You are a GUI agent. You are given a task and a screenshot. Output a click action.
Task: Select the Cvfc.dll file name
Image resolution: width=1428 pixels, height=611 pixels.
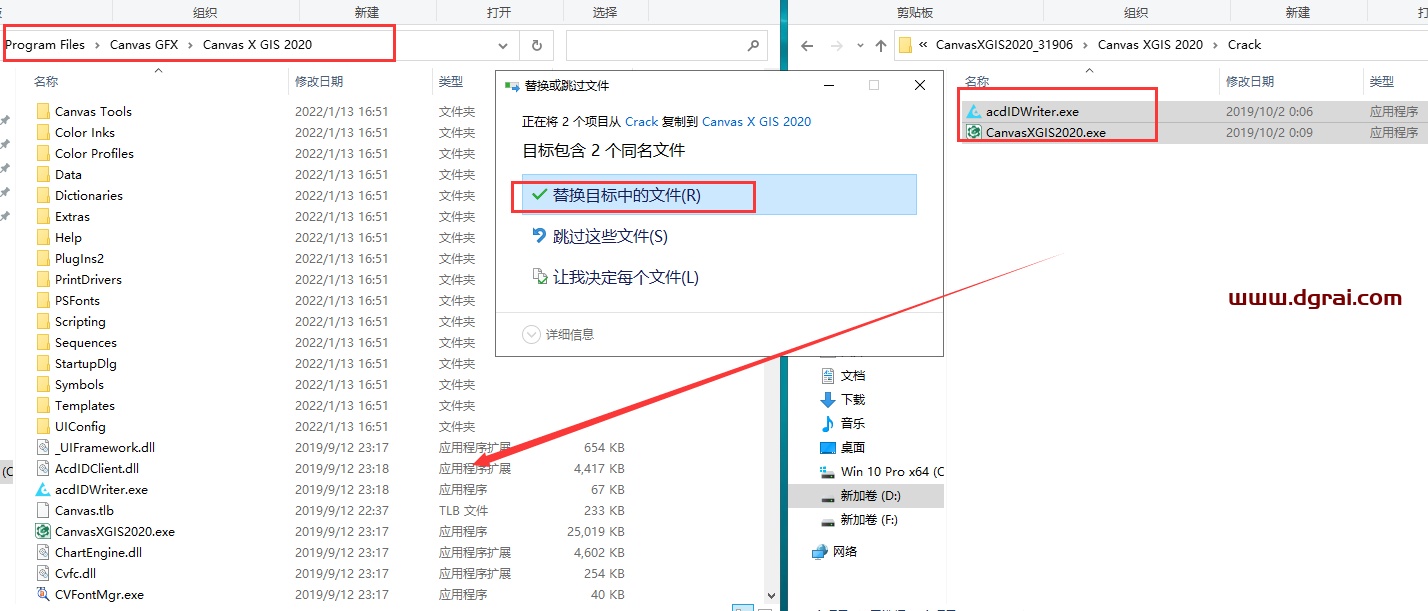(75, 573)
